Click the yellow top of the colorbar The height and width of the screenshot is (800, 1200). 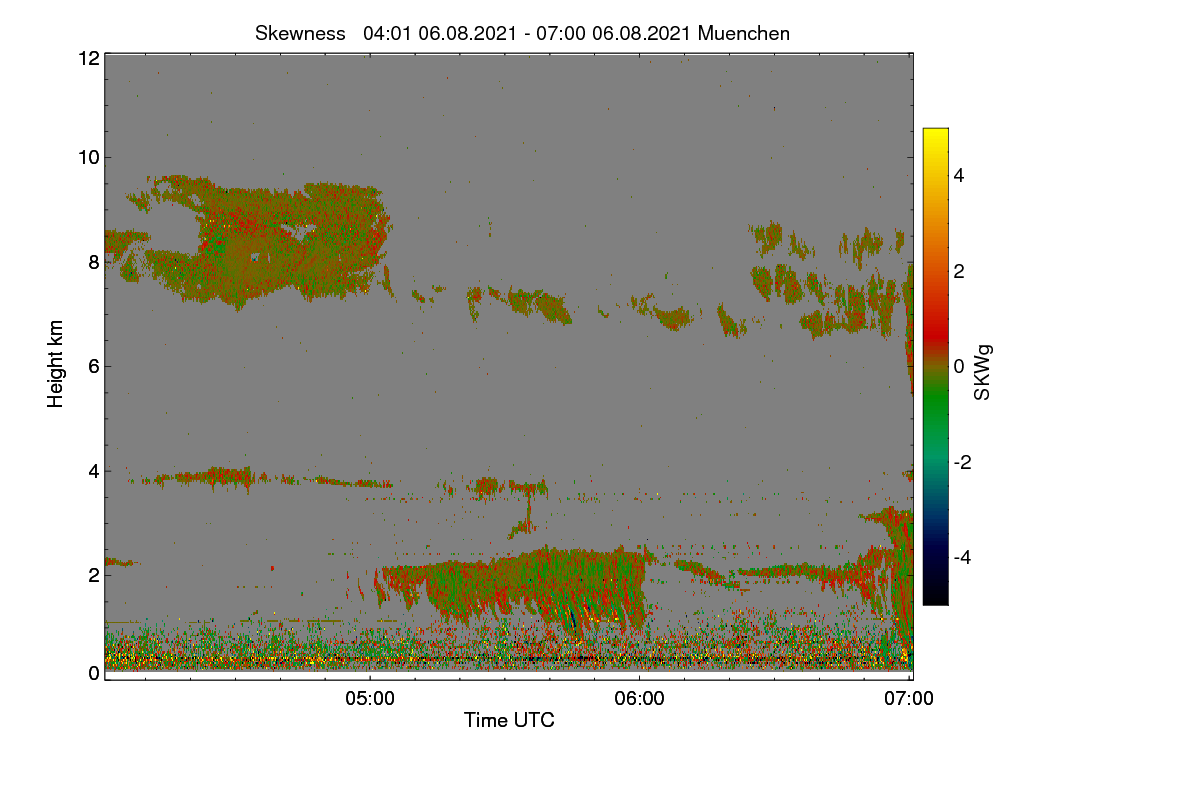pyautogui.click(x=935, y=138)
